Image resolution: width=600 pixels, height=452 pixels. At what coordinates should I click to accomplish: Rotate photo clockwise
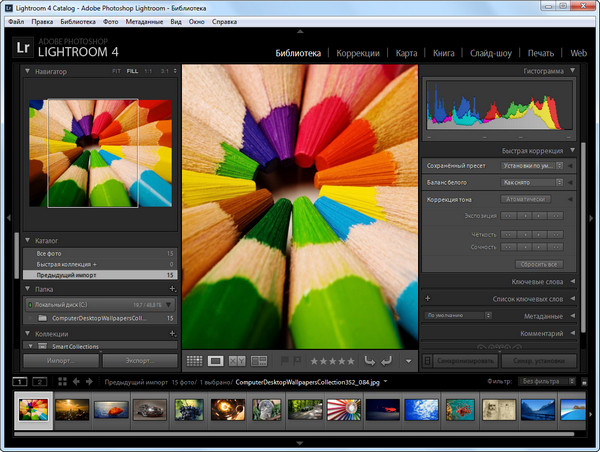point(386,361)
